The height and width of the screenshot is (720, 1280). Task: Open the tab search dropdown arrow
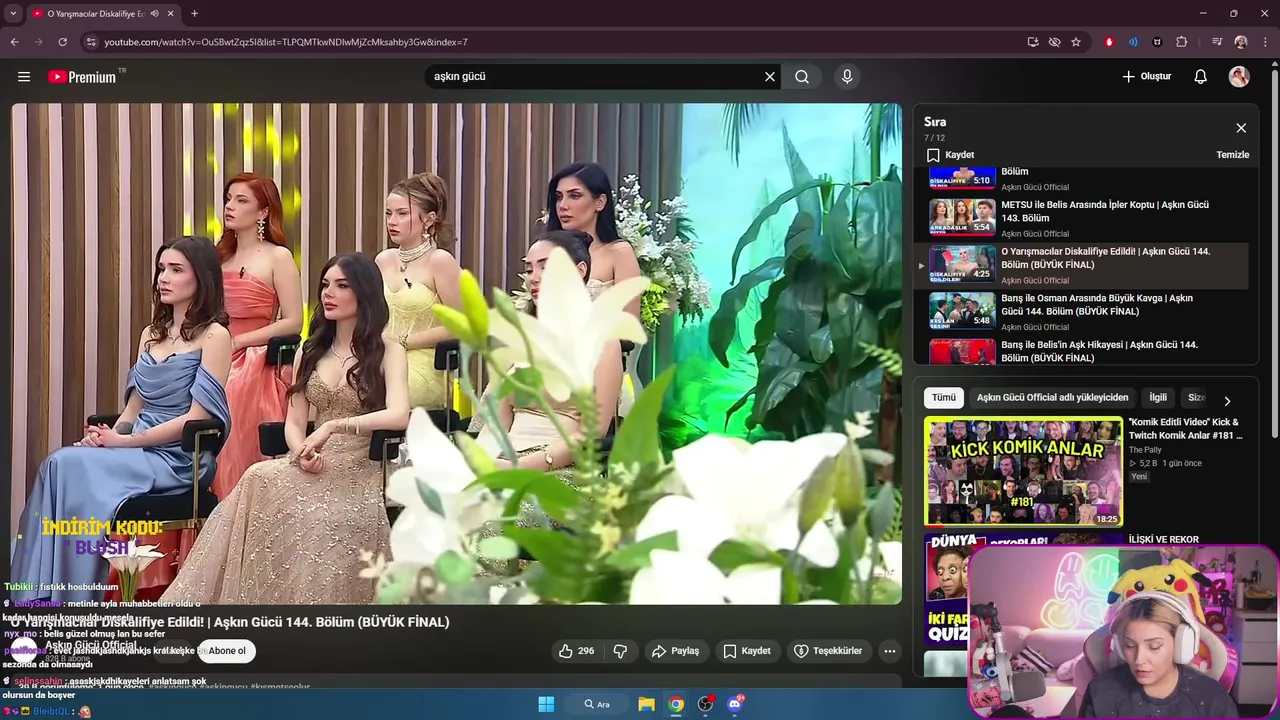(13, 14)
